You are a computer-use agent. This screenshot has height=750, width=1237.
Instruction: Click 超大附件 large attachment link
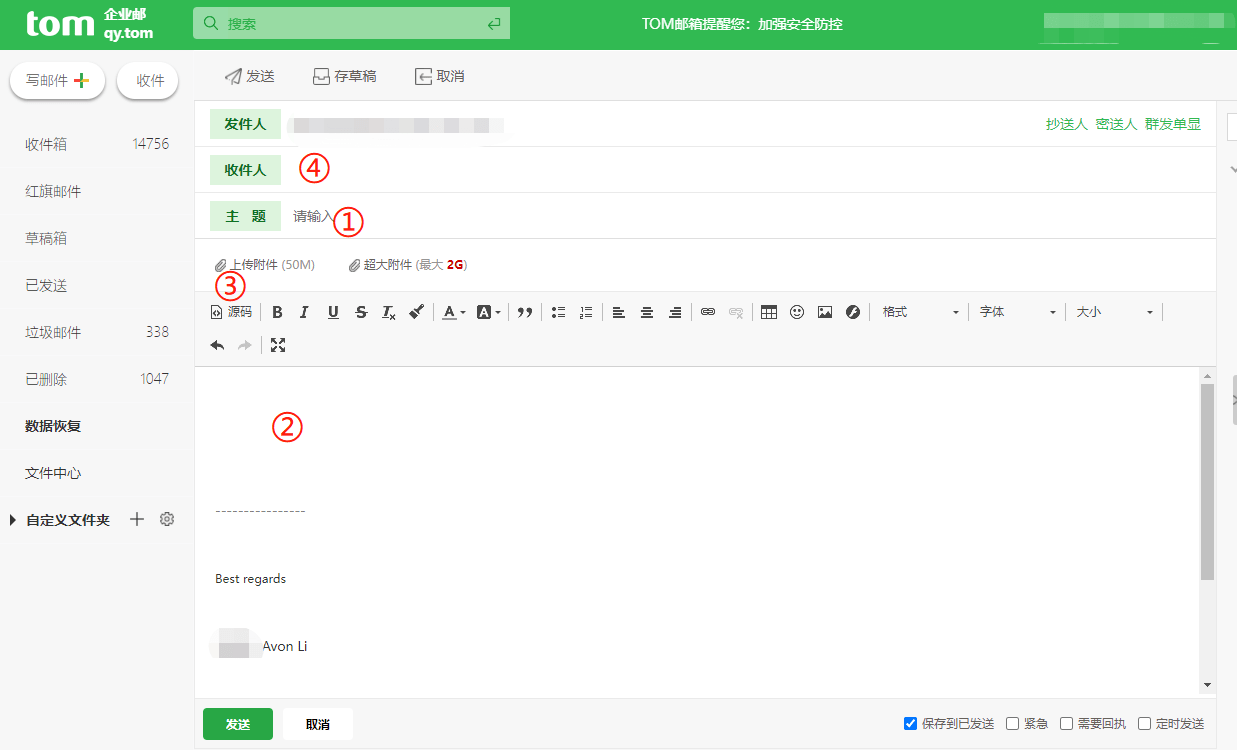(x=408, y=265)
